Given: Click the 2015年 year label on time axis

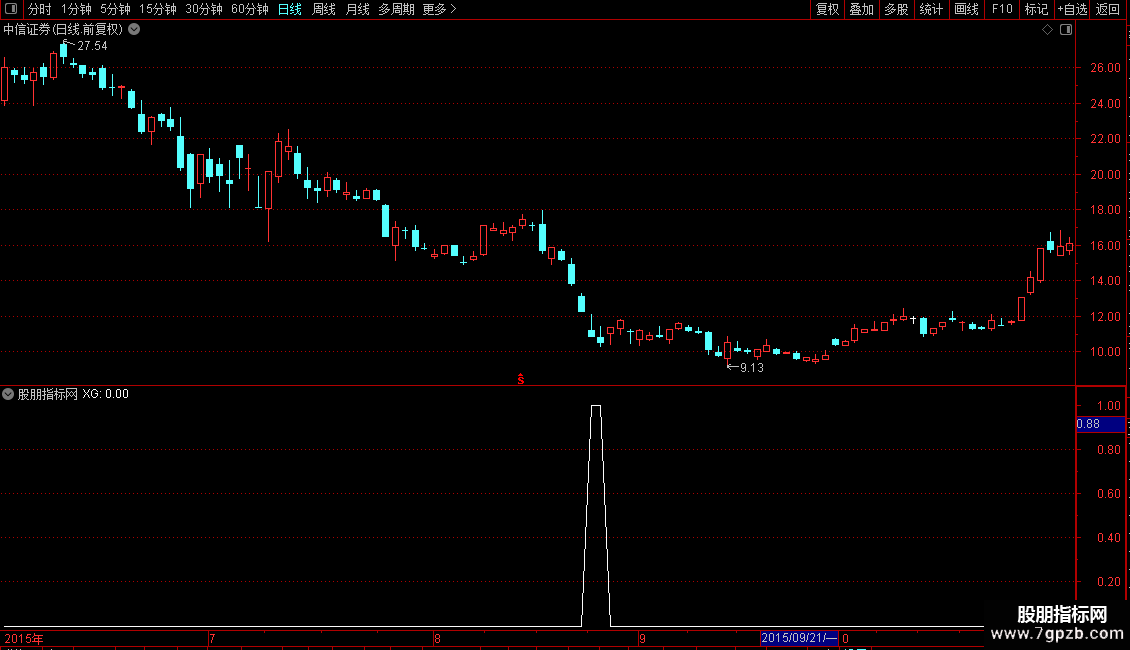Looking at the screenshot, I should [x=24, y=638].
